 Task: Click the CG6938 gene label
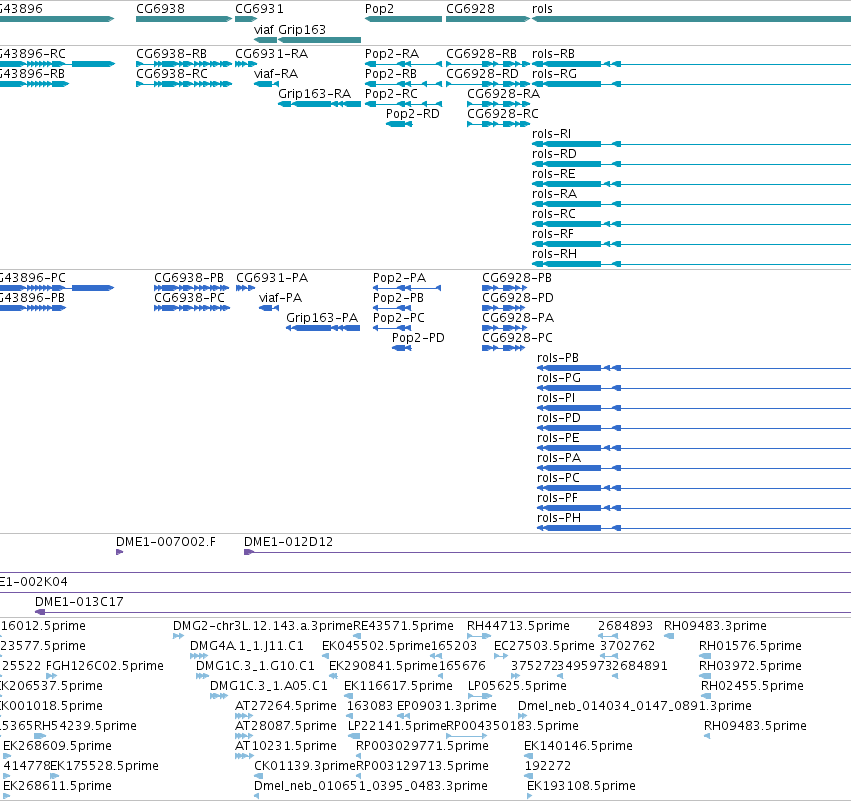[160, 9]
